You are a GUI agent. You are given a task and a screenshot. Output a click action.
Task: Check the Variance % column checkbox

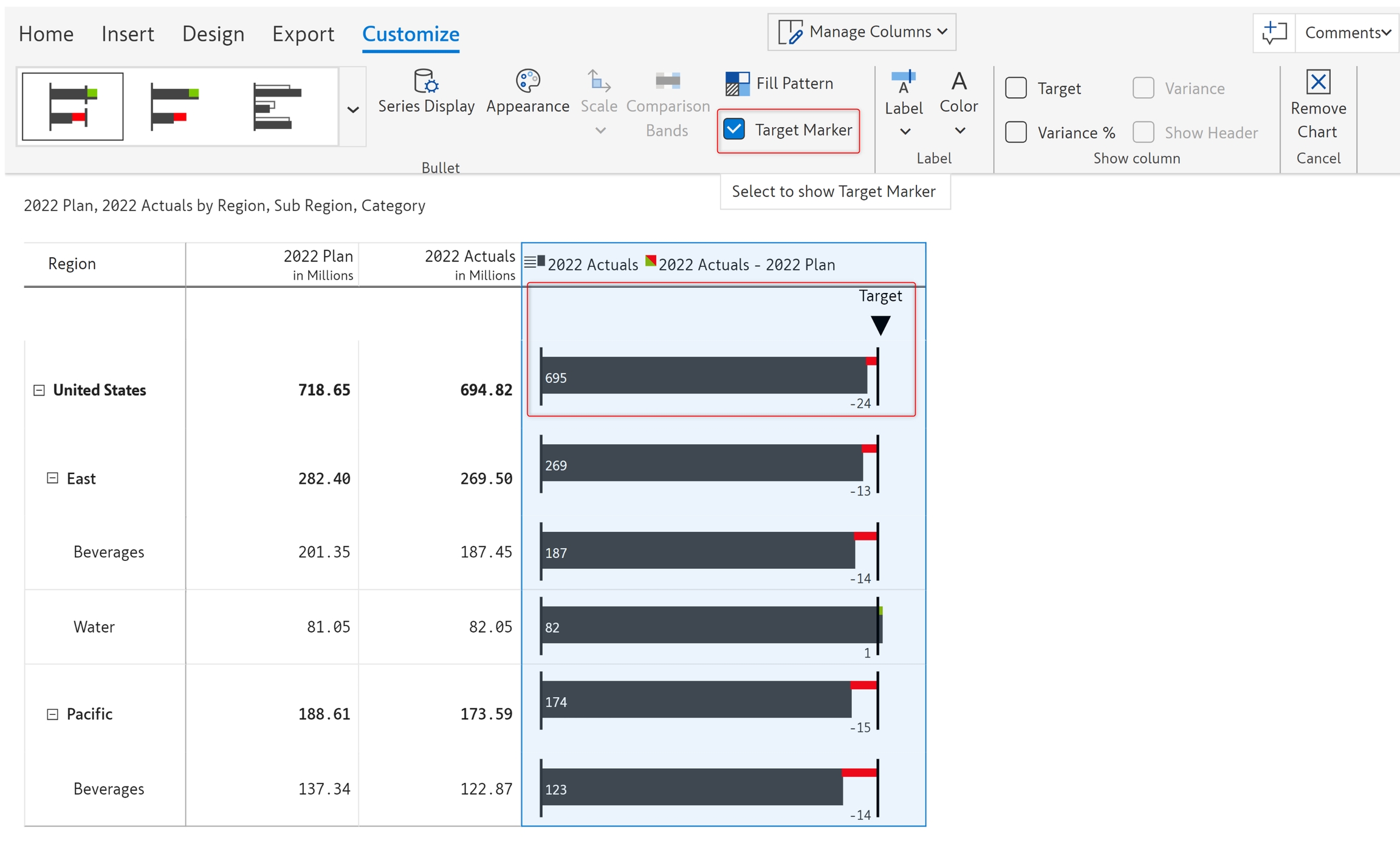point(1016,132)
